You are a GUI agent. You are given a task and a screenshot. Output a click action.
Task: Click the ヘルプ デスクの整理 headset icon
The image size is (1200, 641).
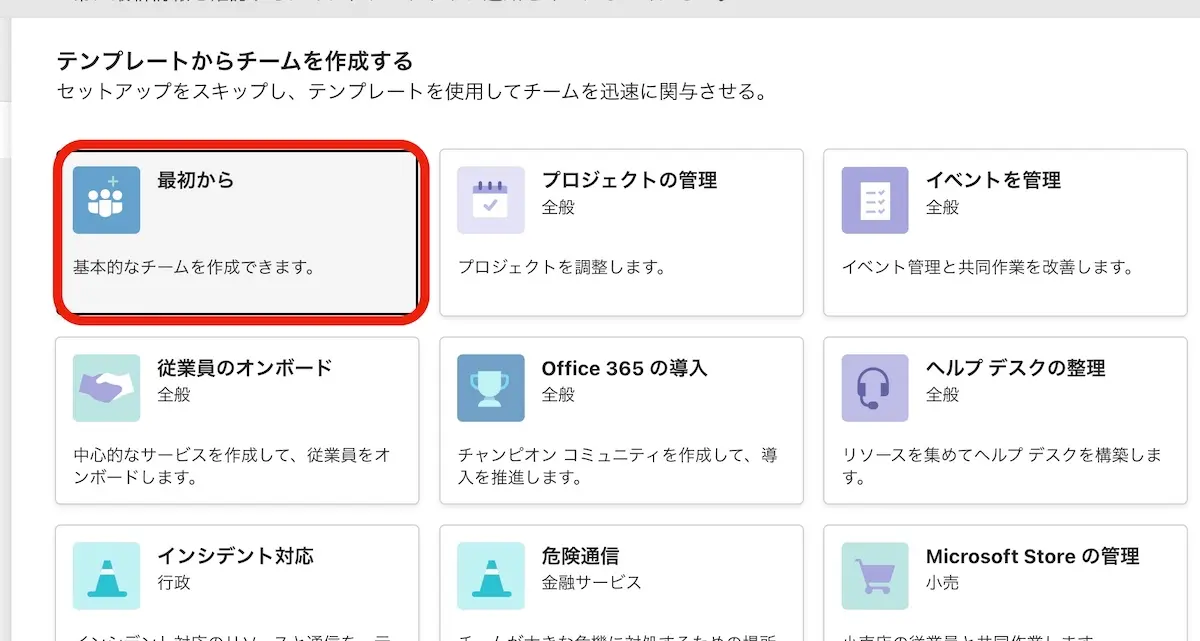(875, 388)
